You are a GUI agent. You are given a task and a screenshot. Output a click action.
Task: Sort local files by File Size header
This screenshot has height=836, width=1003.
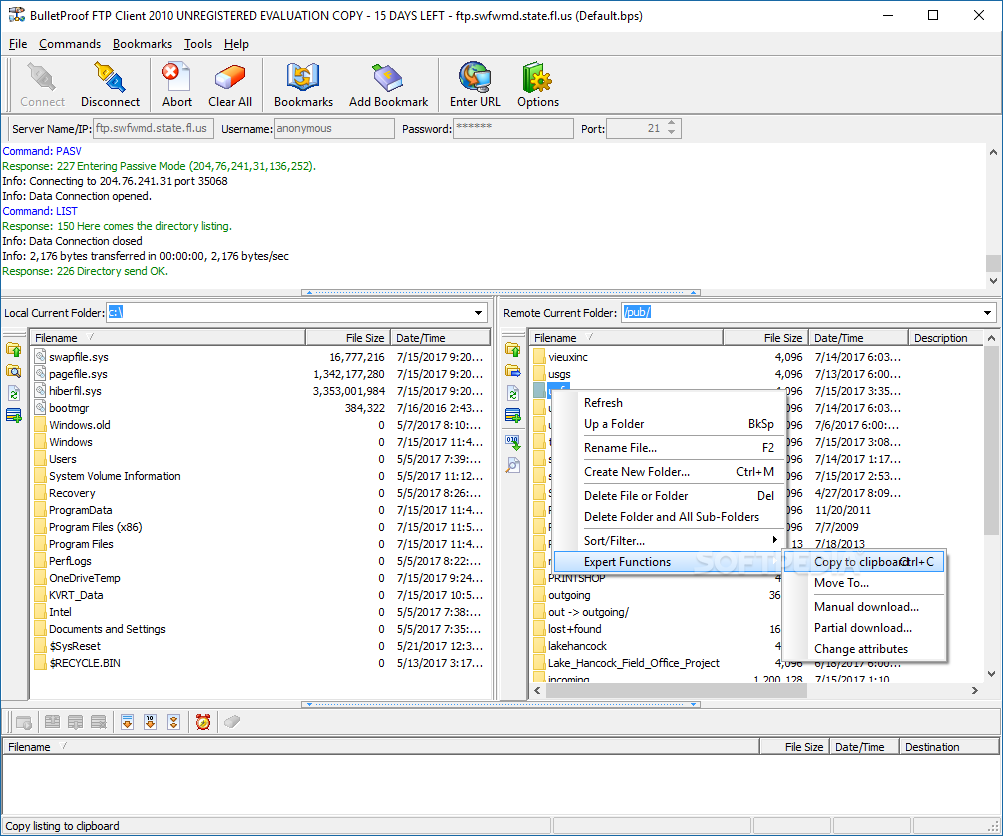(347, 338)
